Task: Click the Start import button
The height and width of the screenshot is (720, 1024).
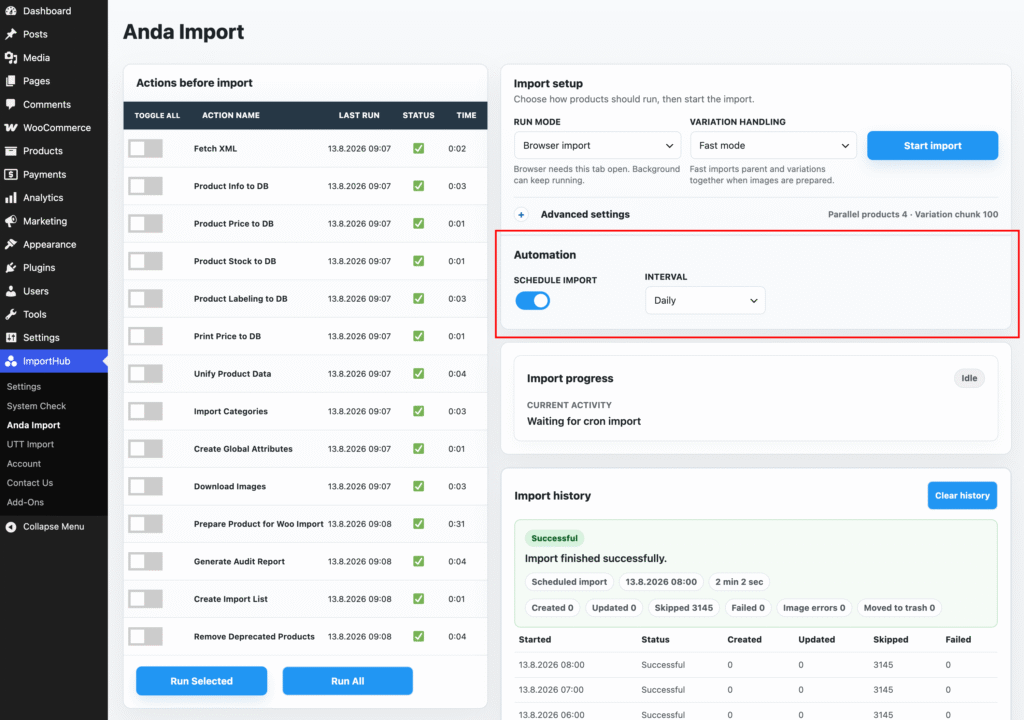Action: (932, 145)
